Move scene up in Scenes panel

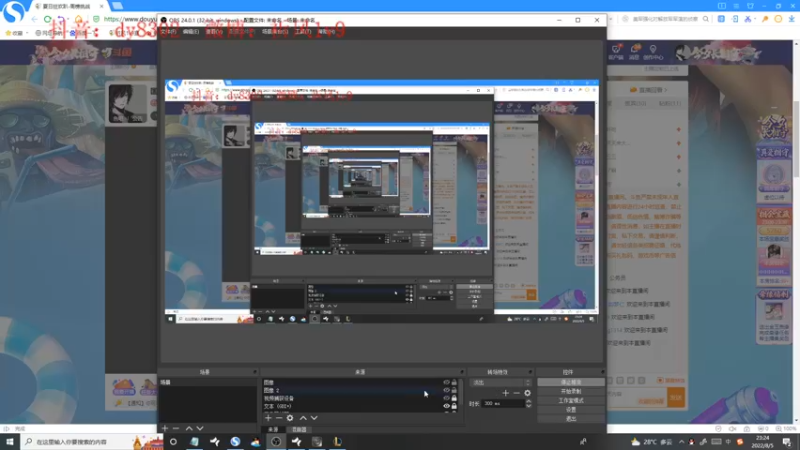click(x=189, y=428)
